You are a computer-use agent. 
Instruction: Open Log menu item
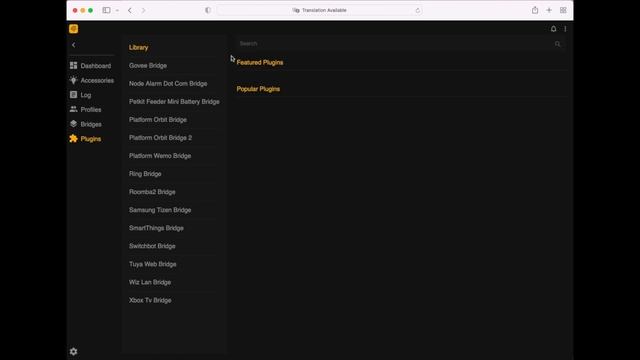(x=86, y=95)
